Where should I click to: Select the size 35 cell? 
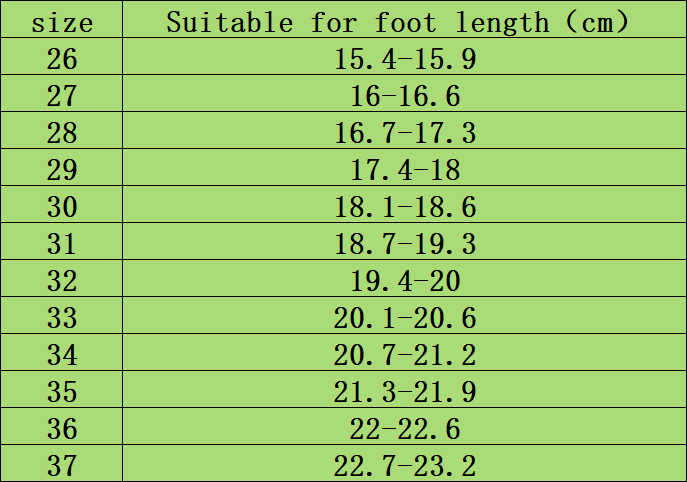(62, 391)
